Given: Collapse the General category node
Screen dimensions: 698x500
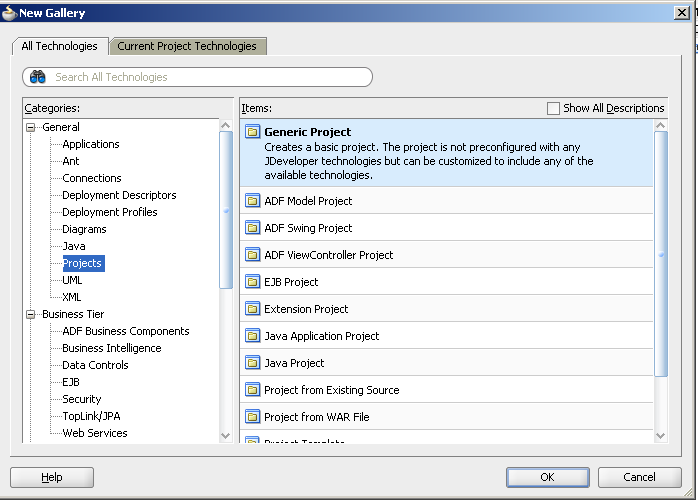Looking at the screenshot, I should (30, 127).
